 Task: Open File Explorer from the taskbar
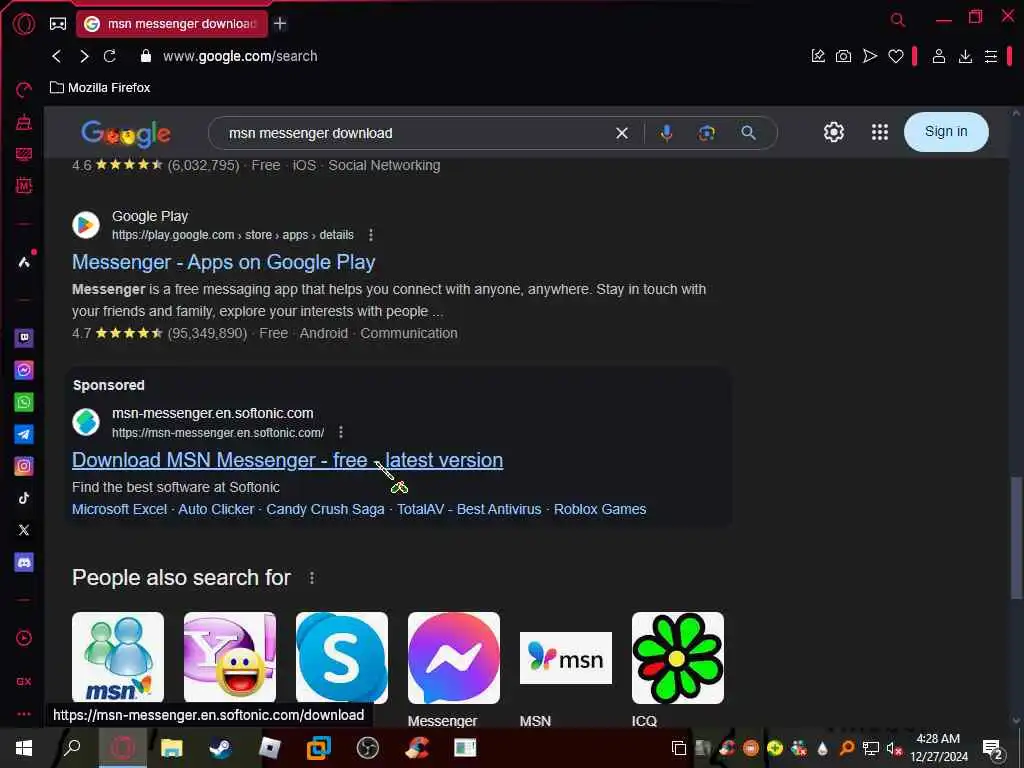click(171, 748)
